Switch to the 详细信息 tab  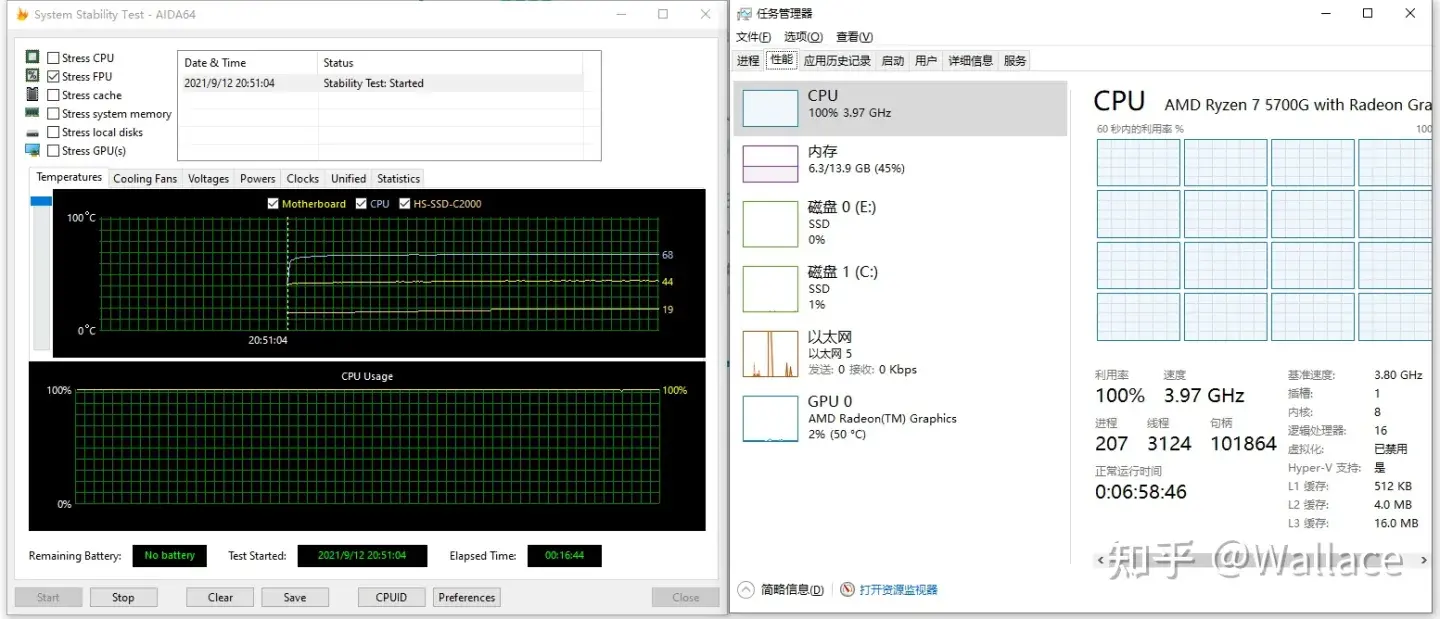pos(970,61)
